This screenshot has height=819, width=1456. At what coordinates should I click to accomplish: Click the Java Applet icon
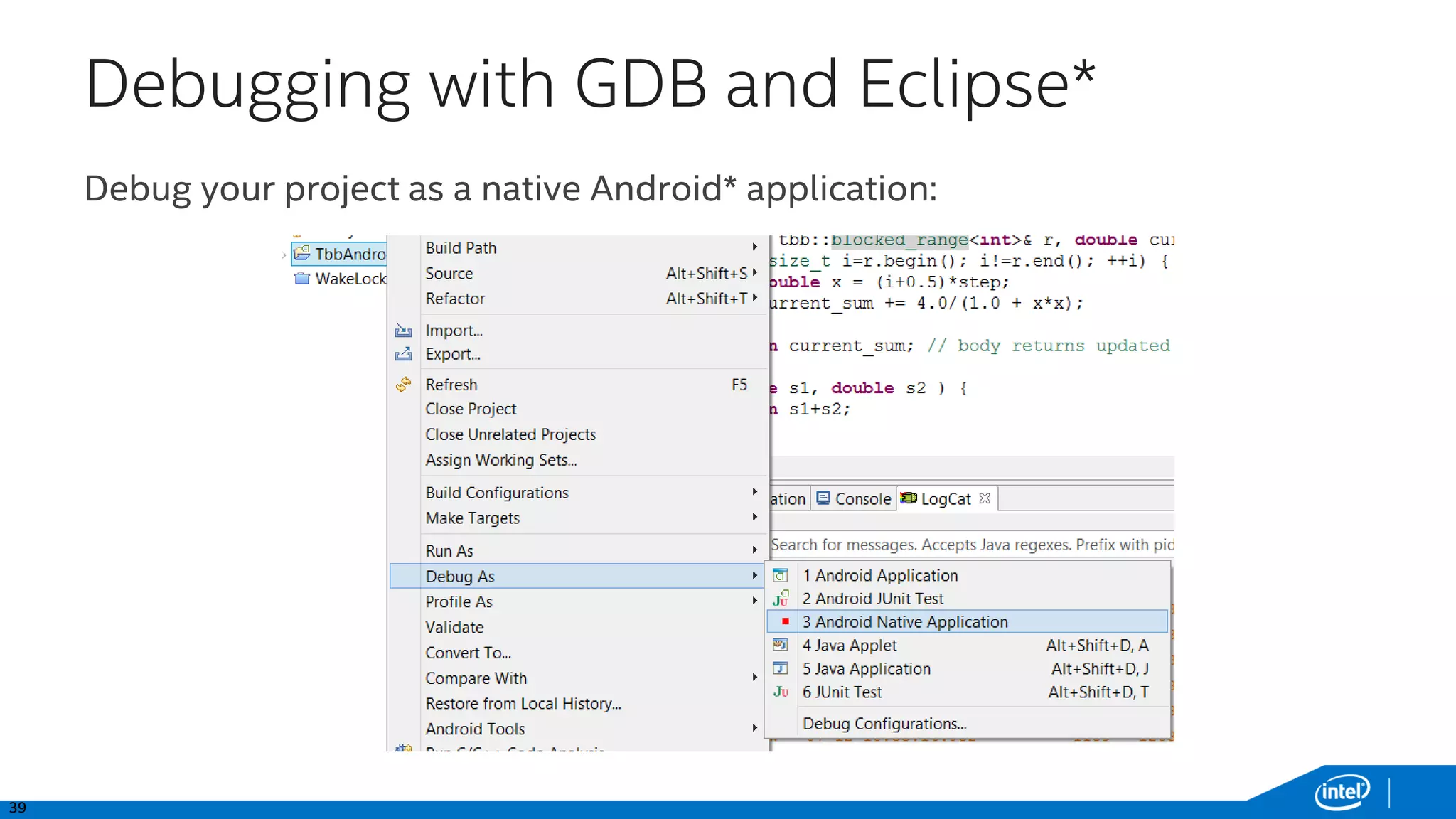click(780, 645)
